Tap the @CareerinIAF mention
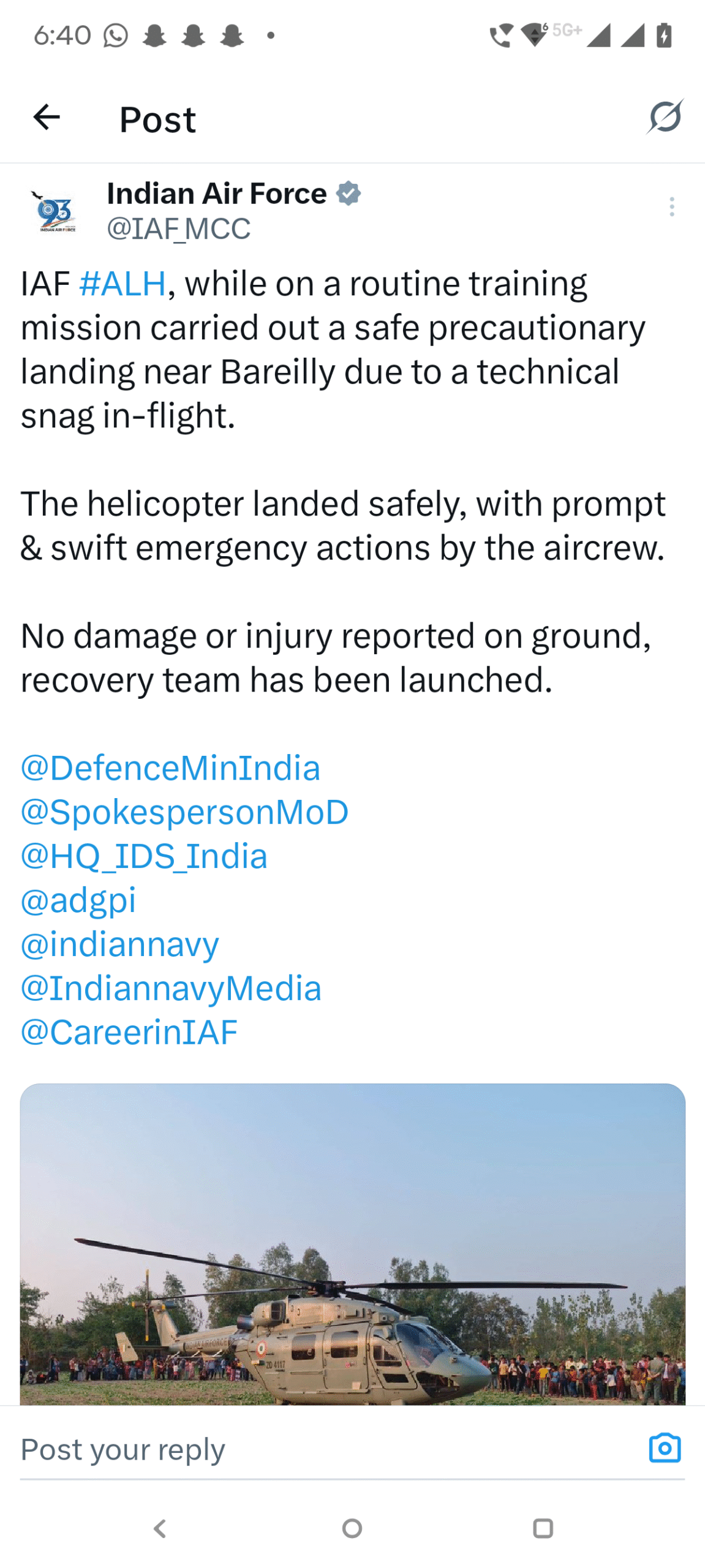 [129, 1033]
